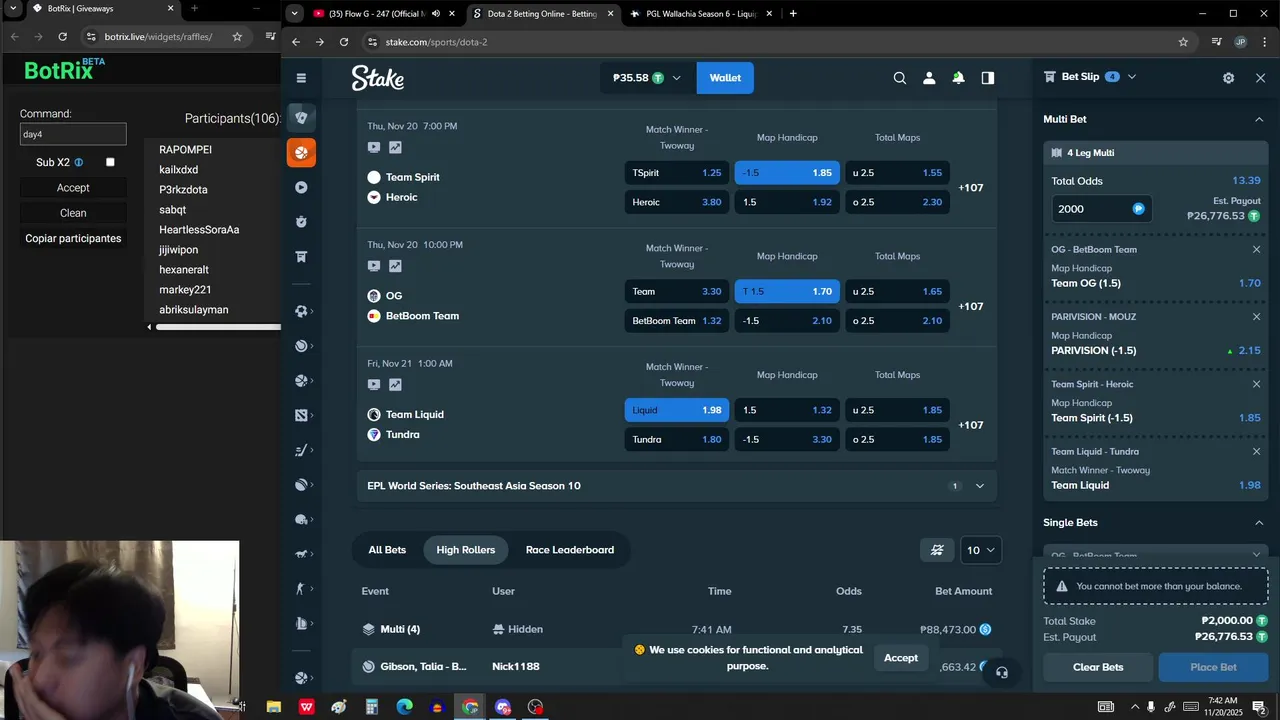1280x720 pixels.
Task: Open live stream for Team Spirit vs Heroic
Action: (x=374, y=147)
